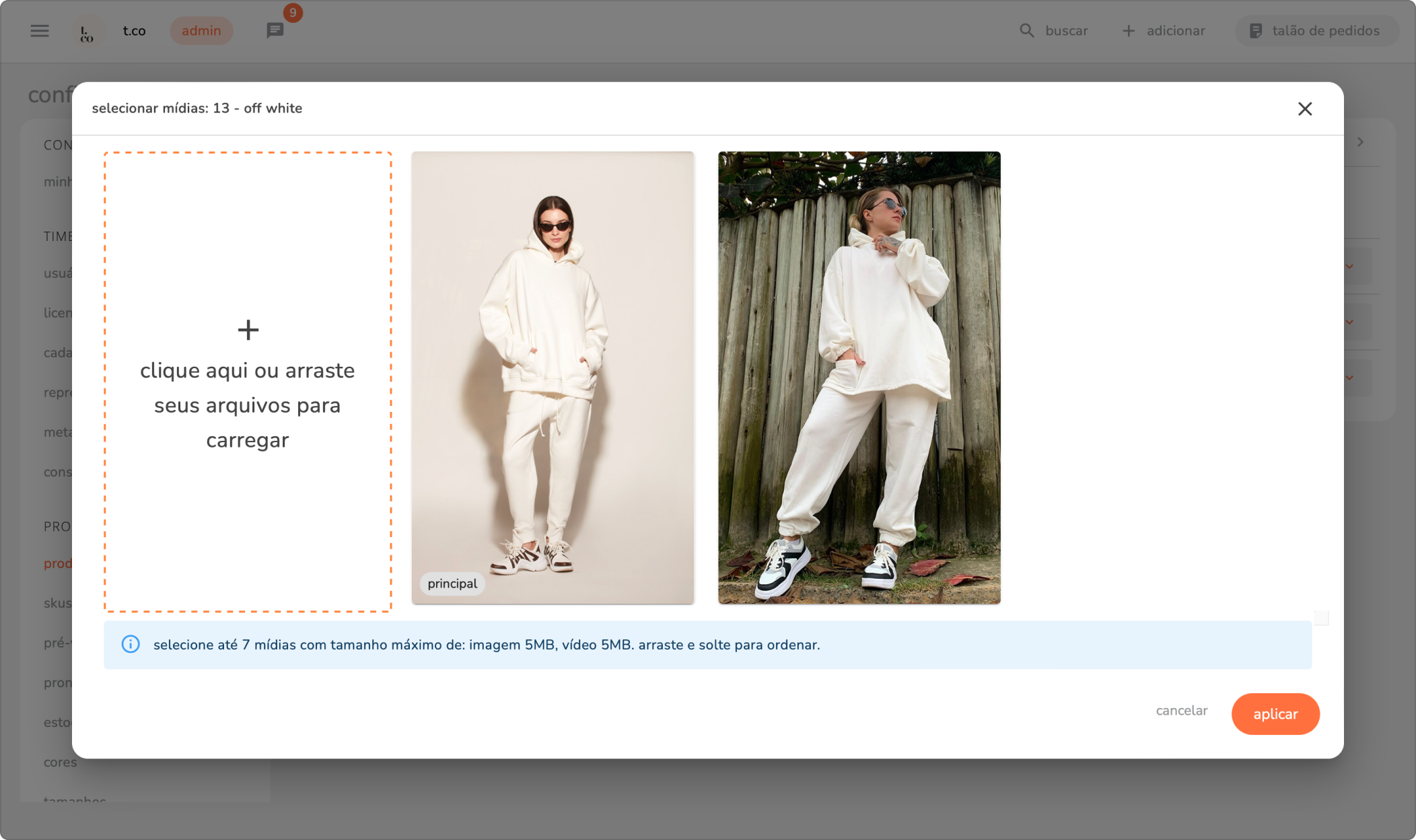Apply media selection with aplicar
The image size is (1416, 840).
[1275, 714]
